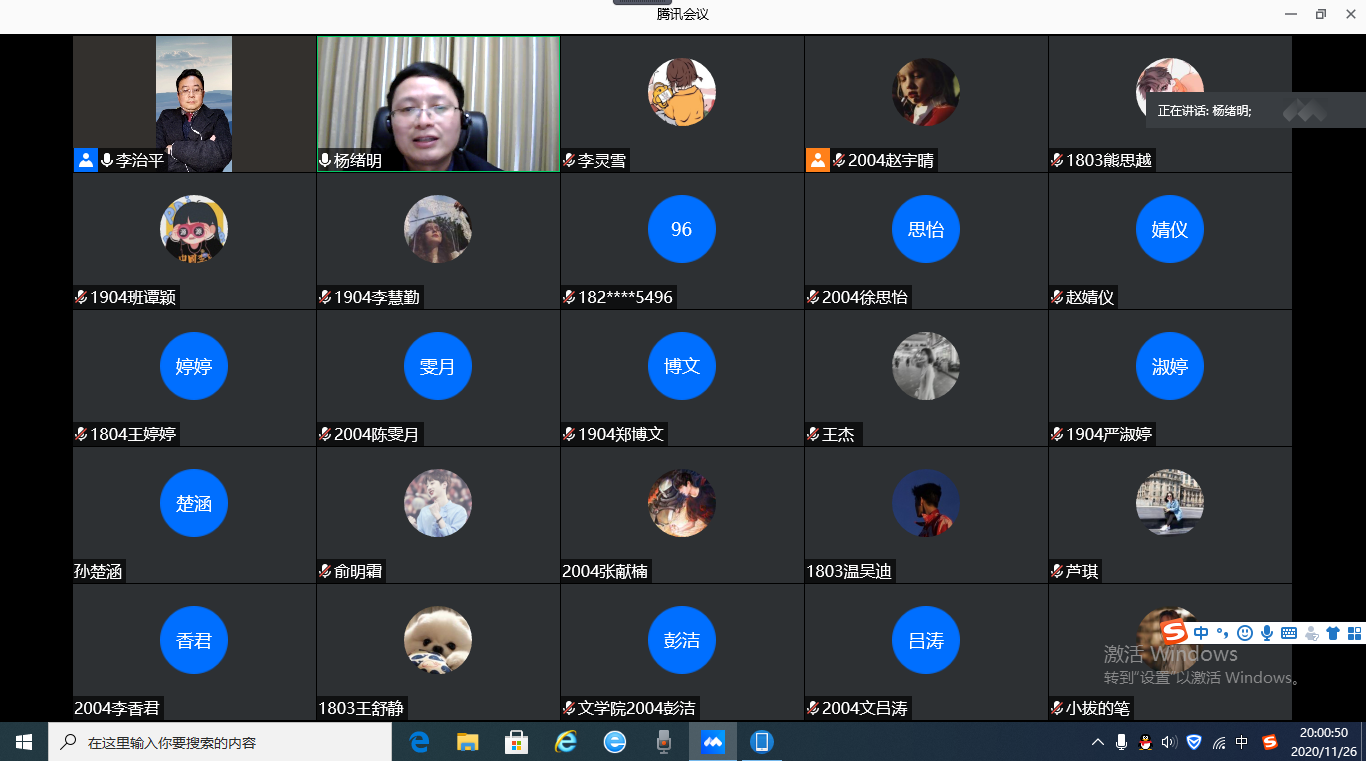This screenshot has width=1366, height=761.
Task: Open the Sogou emoji smiley panel
Action: pos(1245,633)
